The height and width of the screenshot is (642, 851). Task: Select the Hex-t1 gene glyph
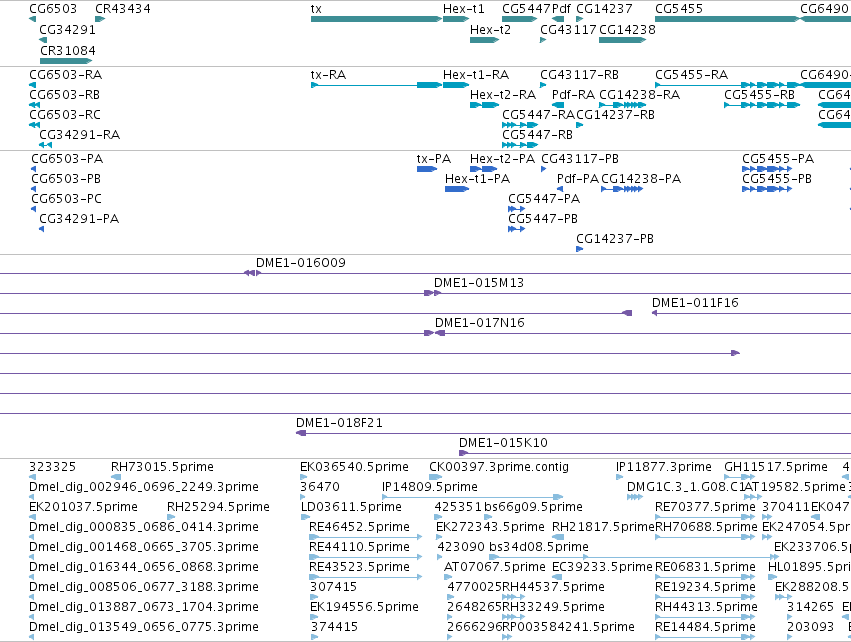click(x=456, y=19)
